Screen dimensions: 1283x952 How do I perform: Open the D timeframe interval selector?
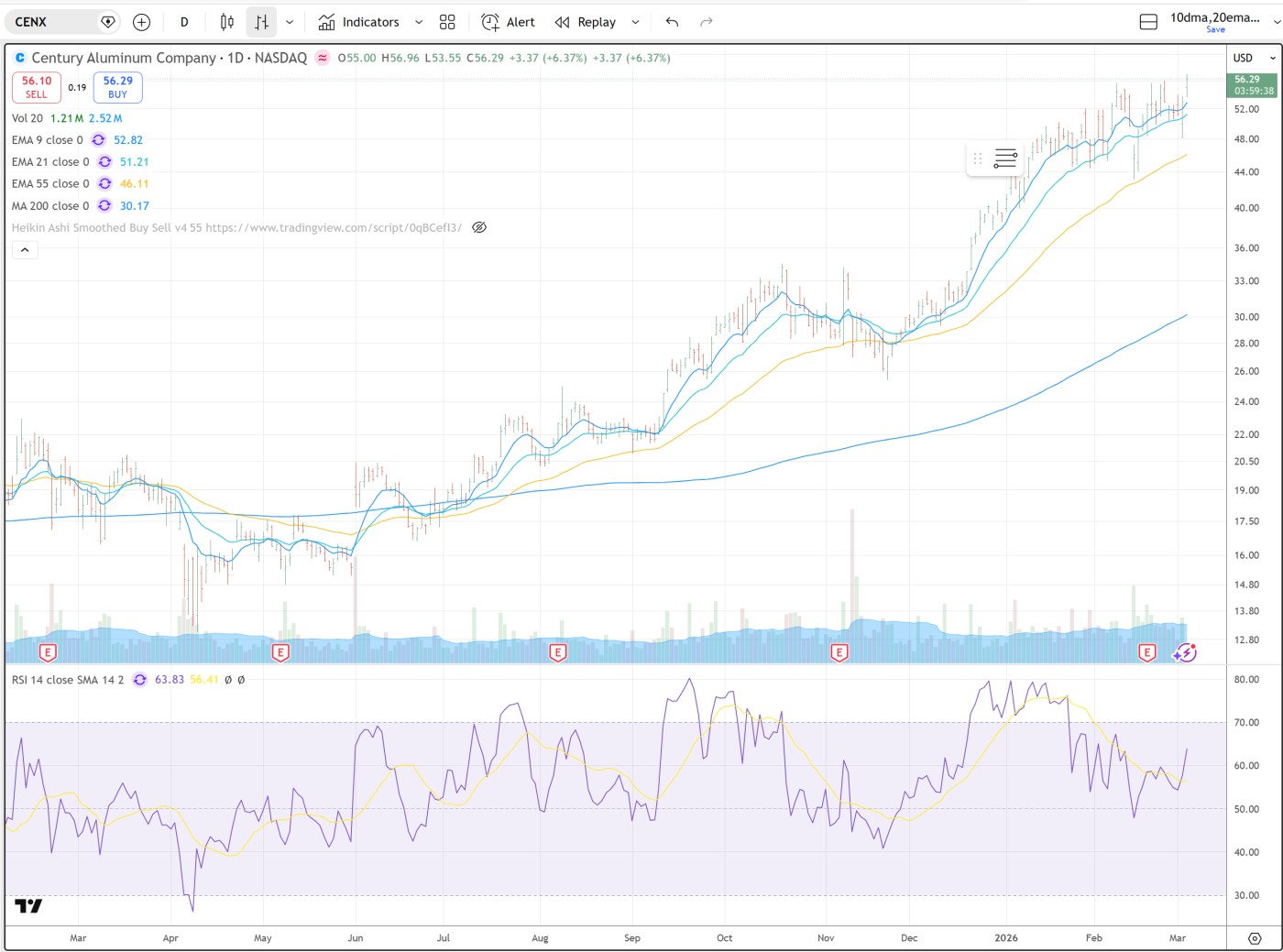[x=184, y=22]
